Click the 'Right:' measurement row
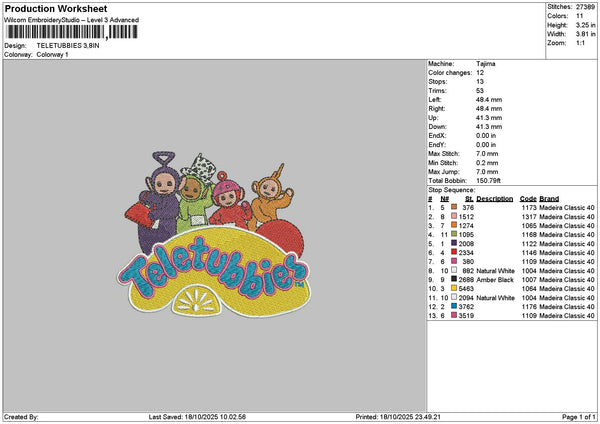Viewport: 600px width, 424px height. pos(465,109)
